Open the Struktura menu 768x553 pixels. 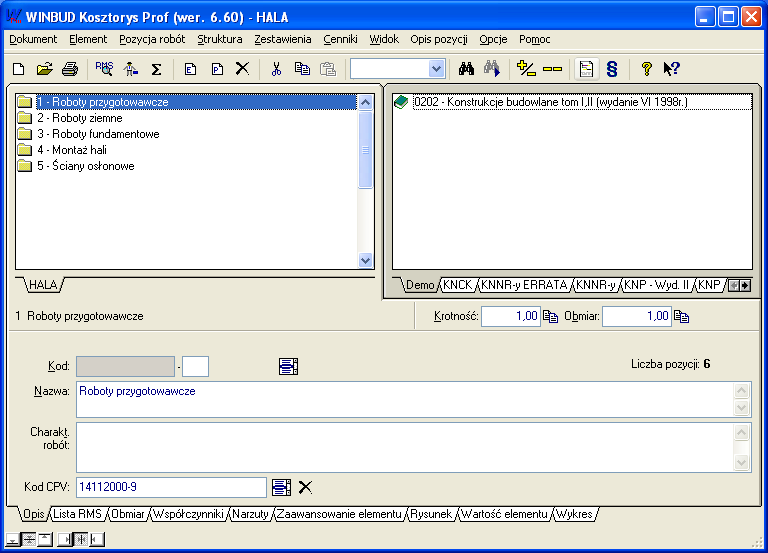point(220,39)
